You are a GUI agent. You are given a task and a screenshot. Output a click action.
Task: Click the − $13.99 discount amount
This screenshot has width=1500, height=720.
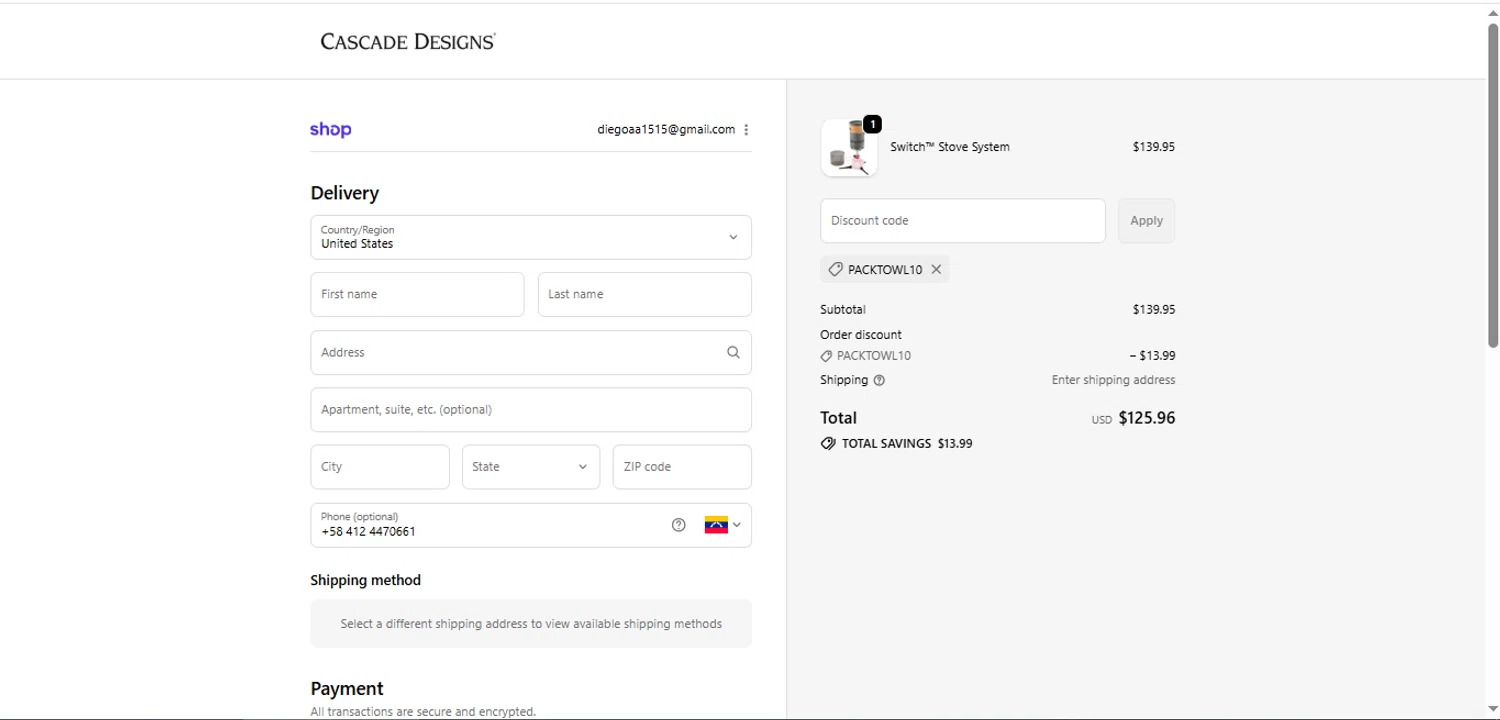coord(1152,356)
